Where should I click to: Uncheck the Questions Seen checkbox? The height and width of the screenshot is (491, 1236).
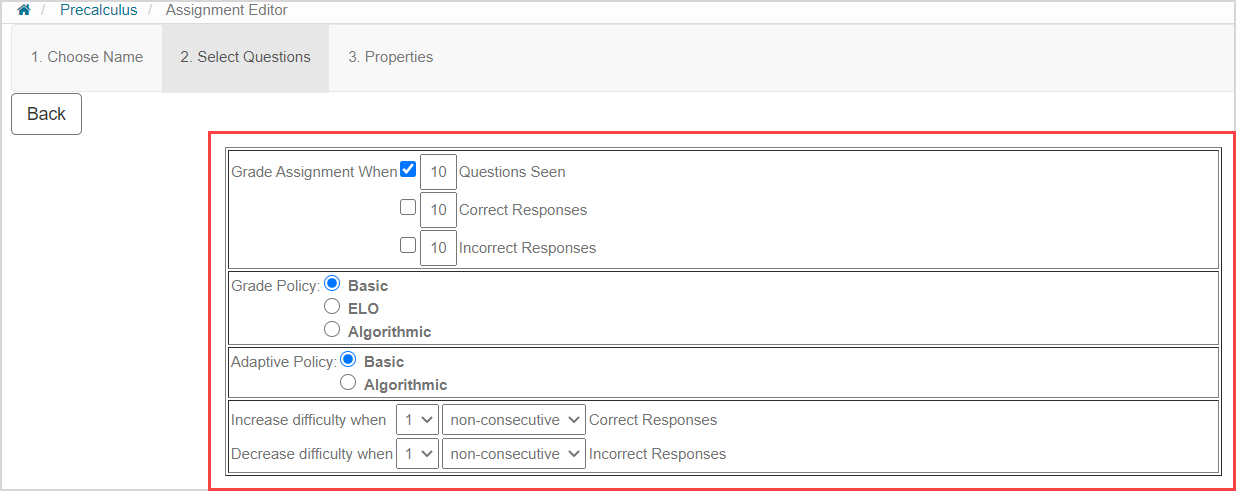(408, 170)
